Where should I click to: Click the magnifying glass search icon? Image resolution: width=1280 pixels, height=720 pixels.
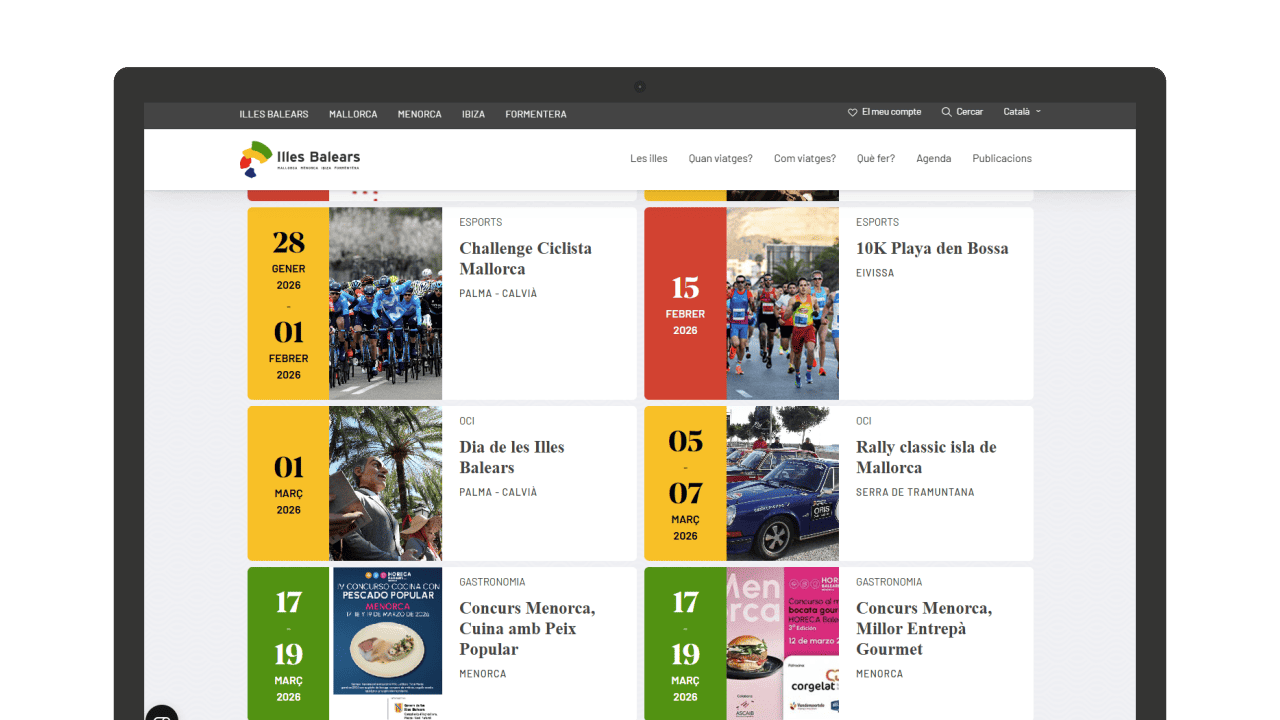946,112
